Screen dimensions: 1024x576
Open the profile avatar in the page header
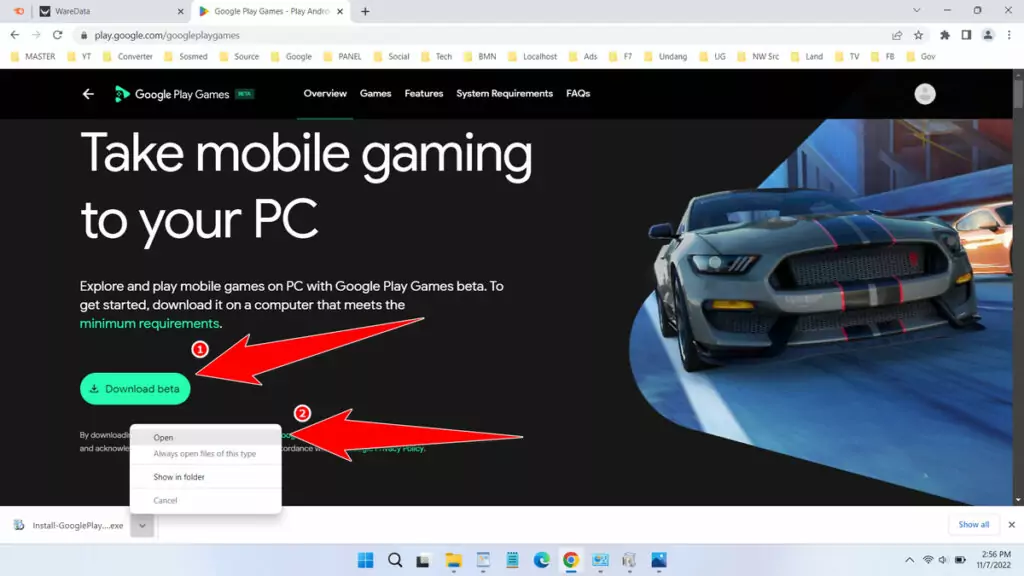pyautogui.click(x=925, y=93)
